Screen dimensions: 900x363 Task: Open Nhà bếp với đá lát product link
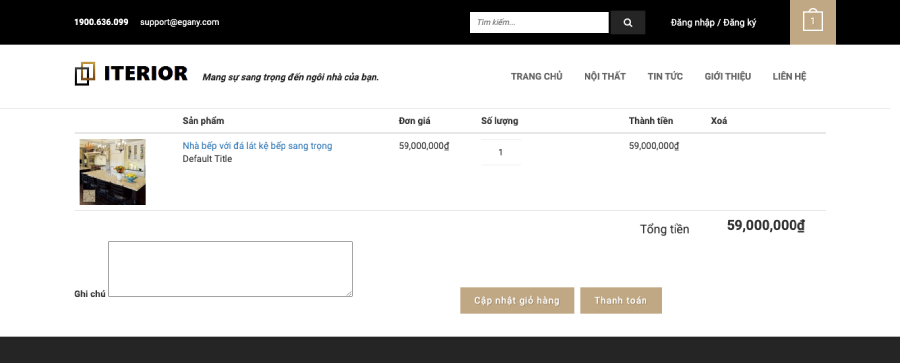pos(257,146)
